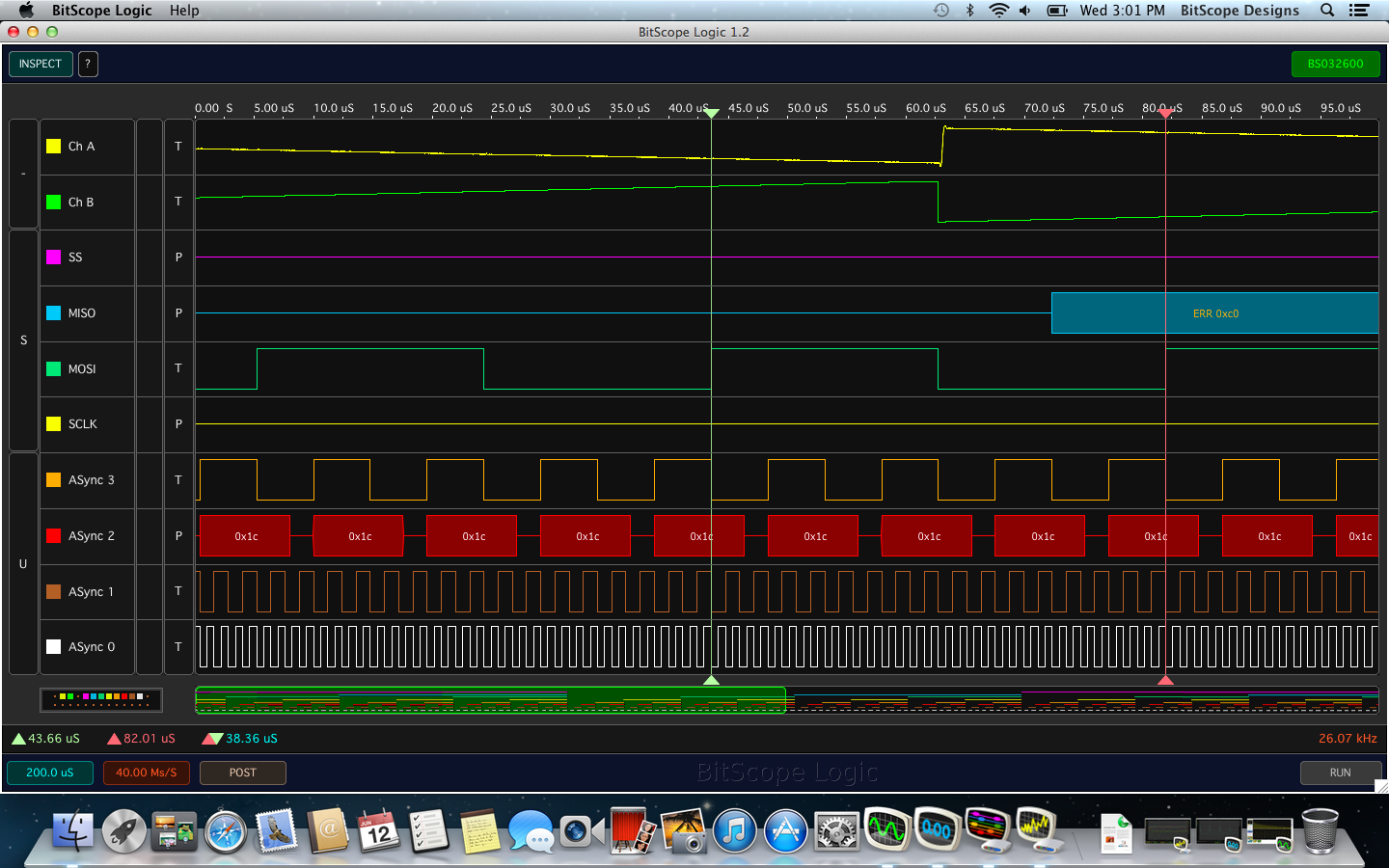Click the INSPECT button

click(x=41, y=64)
